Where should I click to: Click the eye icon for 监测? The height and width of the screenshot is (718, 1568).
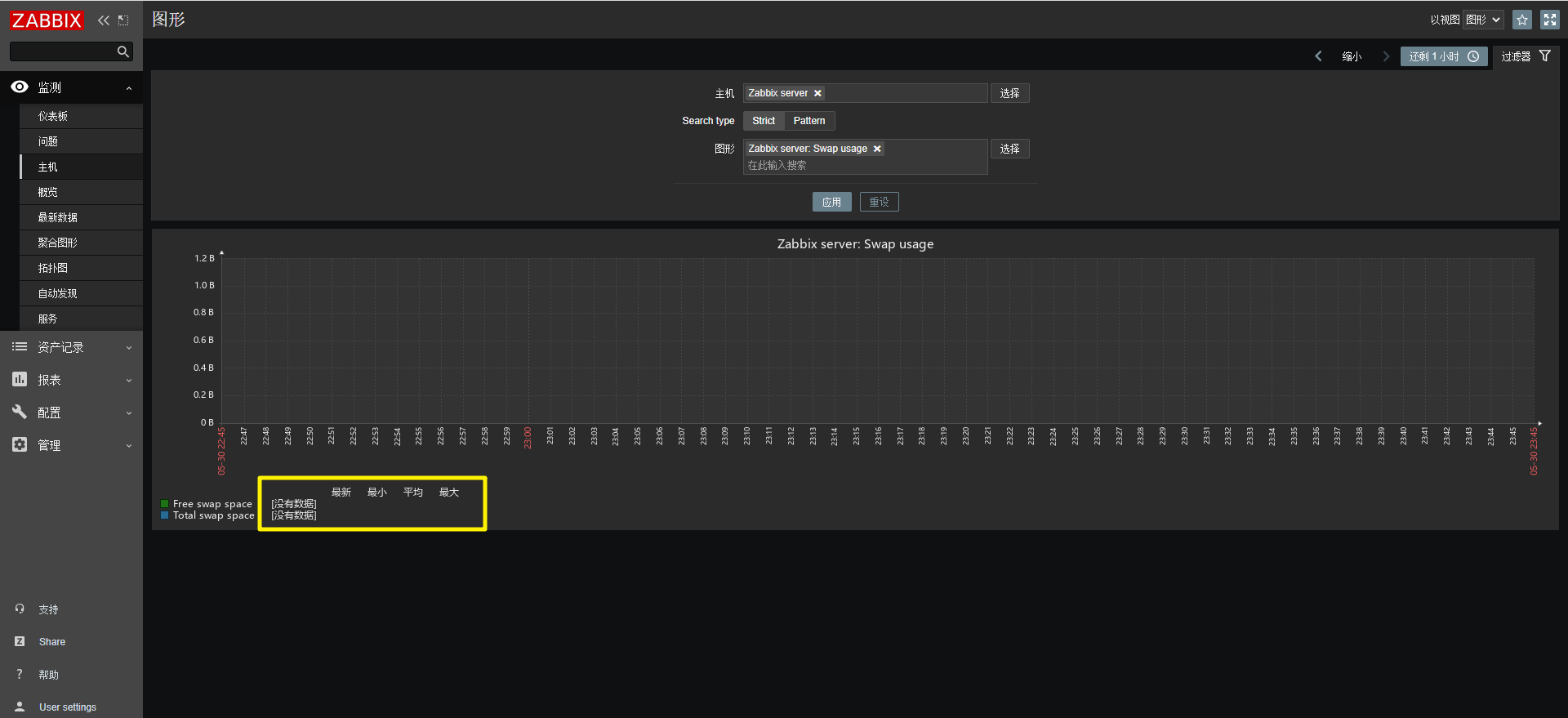(x=20, y=87)
